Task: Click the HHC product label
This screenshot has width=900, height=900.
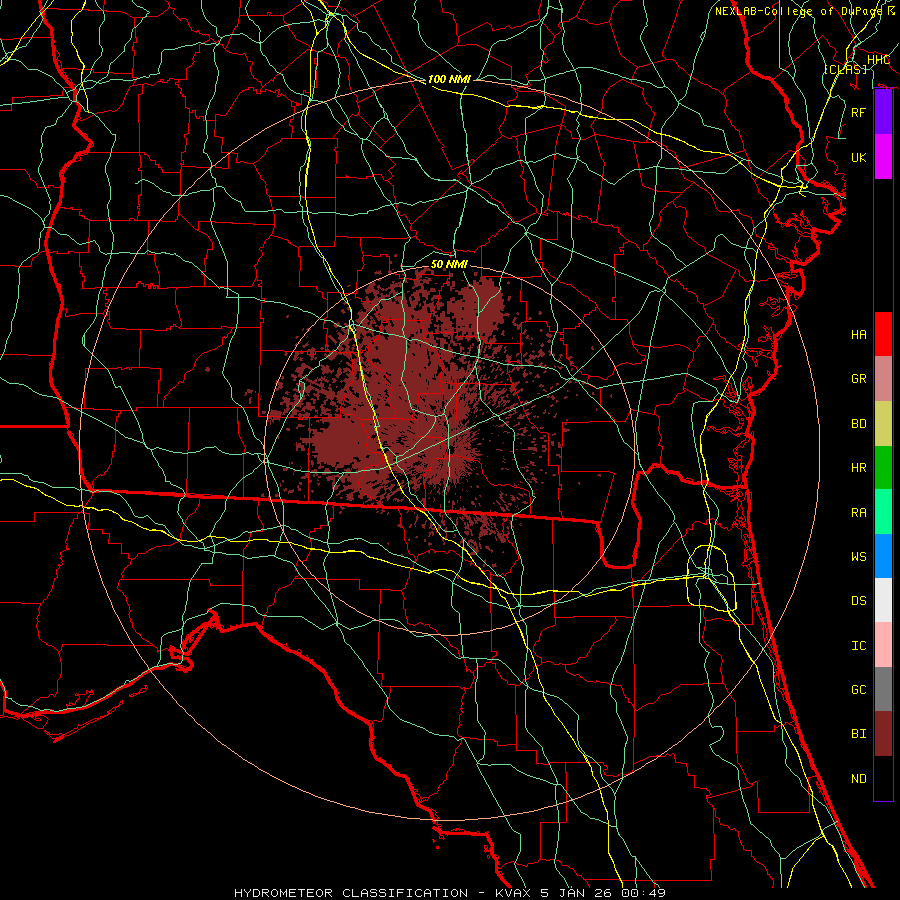Action: tap(878, 60)
